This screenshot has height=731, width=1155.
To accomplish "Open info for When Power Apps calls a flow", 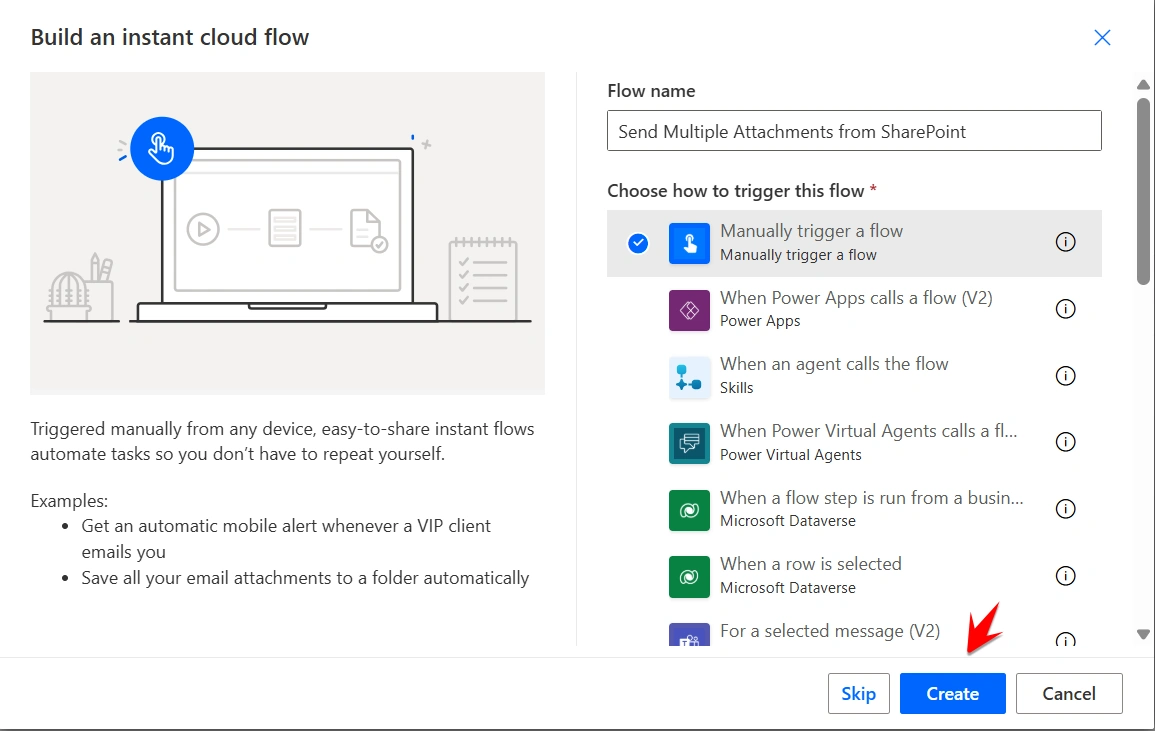I will tap(1065, 309).
